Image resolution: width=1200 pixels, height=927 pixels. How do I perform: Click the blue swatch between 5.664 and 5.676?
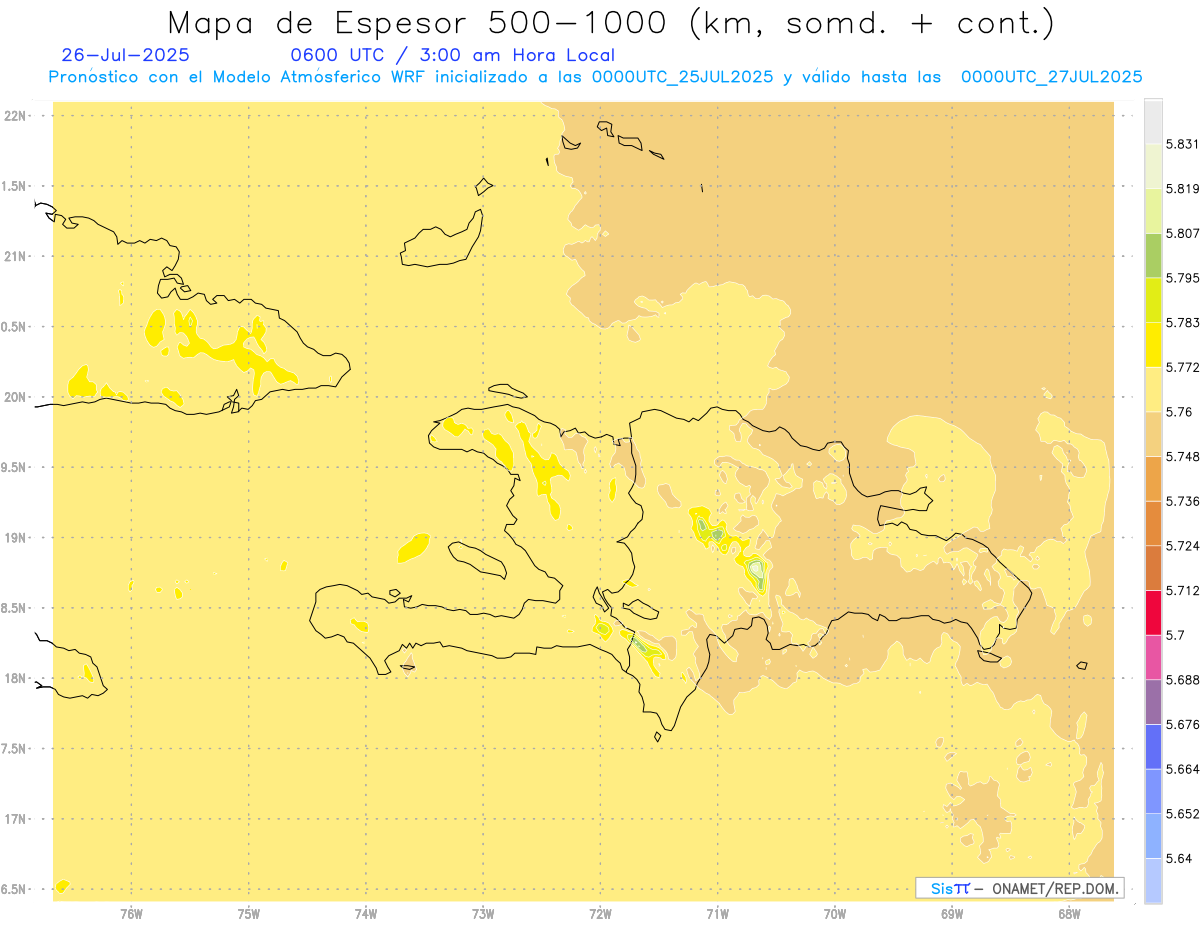coord(1153,746)
